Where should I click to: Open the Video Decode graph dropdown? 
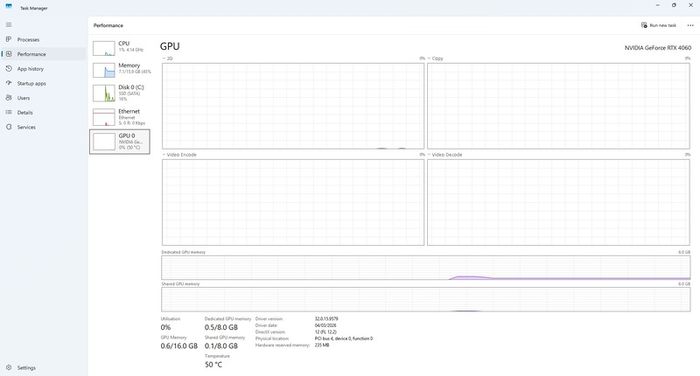(445, 155)
